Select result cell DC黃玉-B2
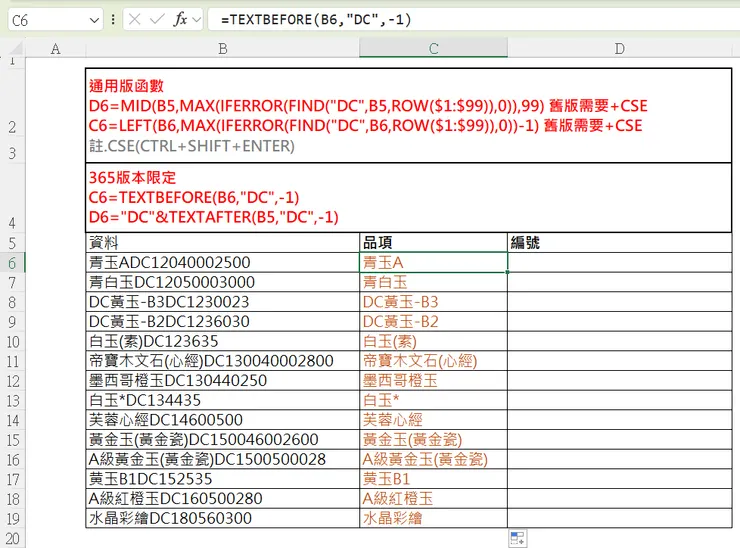 pyautogui.click(x=433, y=321)
